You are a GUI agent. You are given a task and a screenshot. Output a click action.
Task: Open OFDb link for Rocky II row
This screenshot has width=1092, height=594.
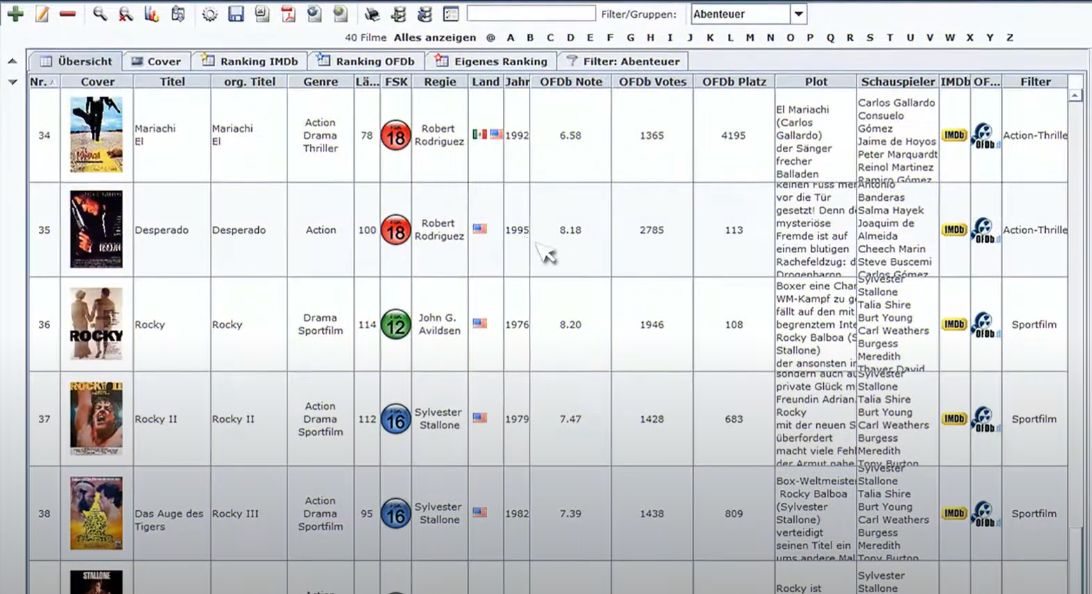[985, 420]
